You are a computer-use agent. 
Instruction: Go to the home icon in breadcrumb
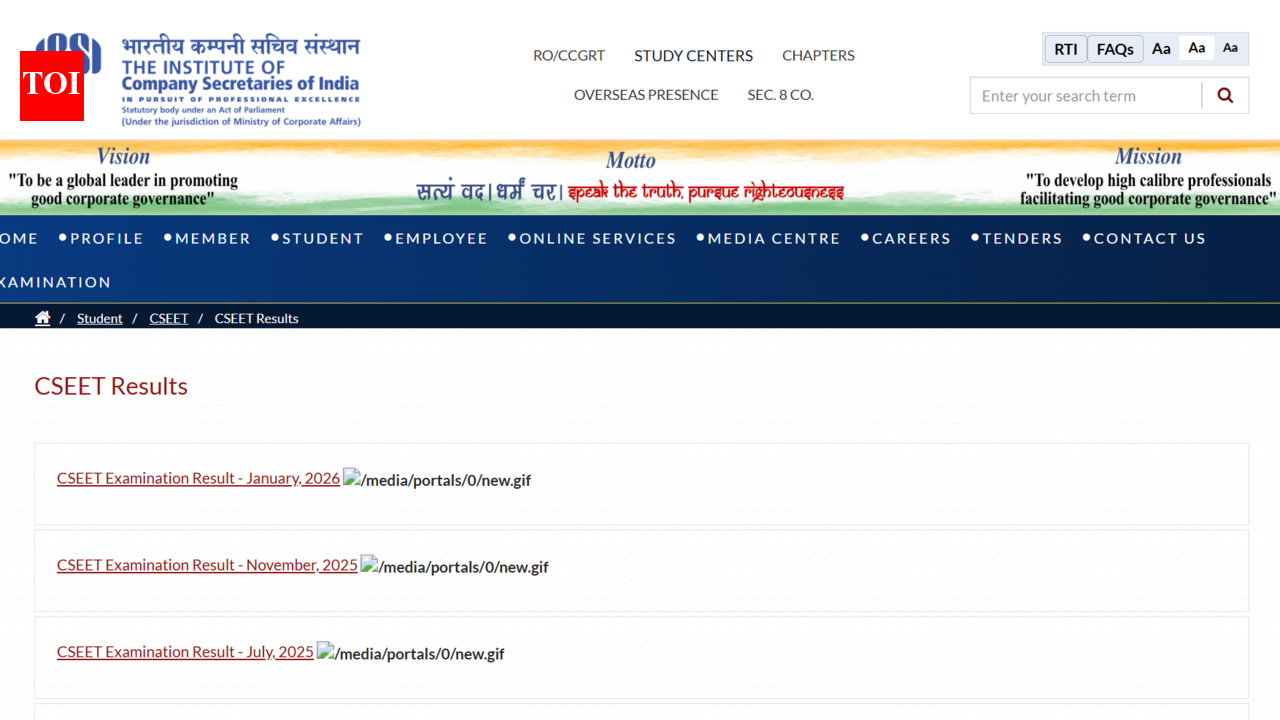point(43,318)
